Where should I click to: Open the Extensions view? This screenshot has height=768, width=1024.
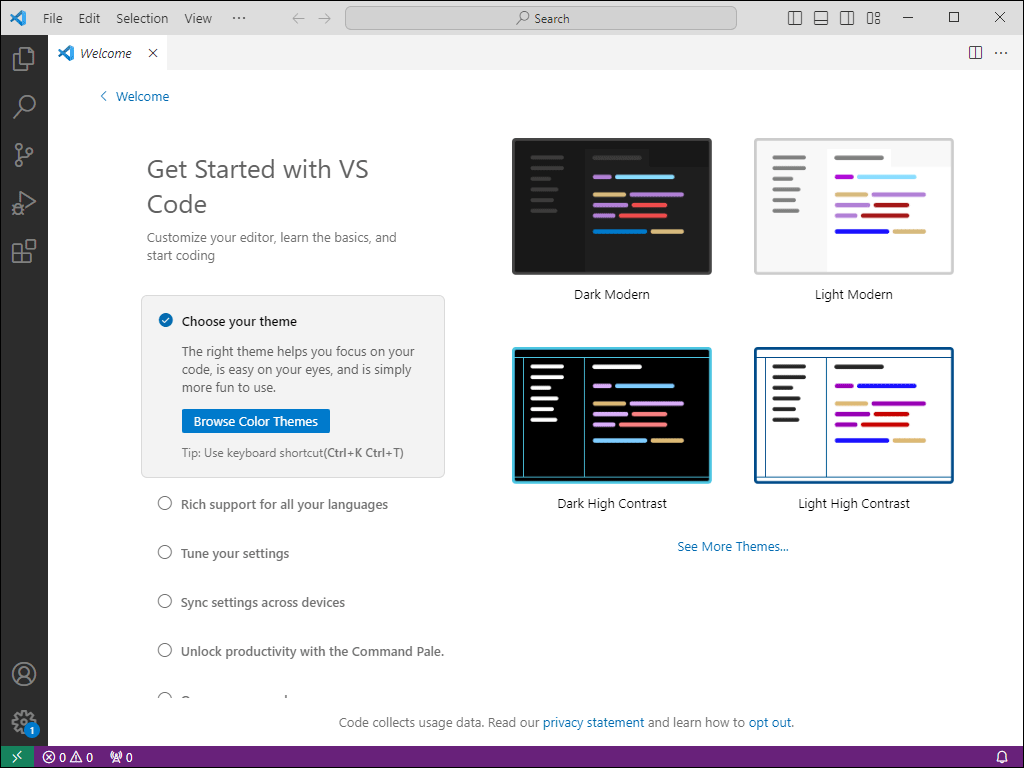(24, 251)
